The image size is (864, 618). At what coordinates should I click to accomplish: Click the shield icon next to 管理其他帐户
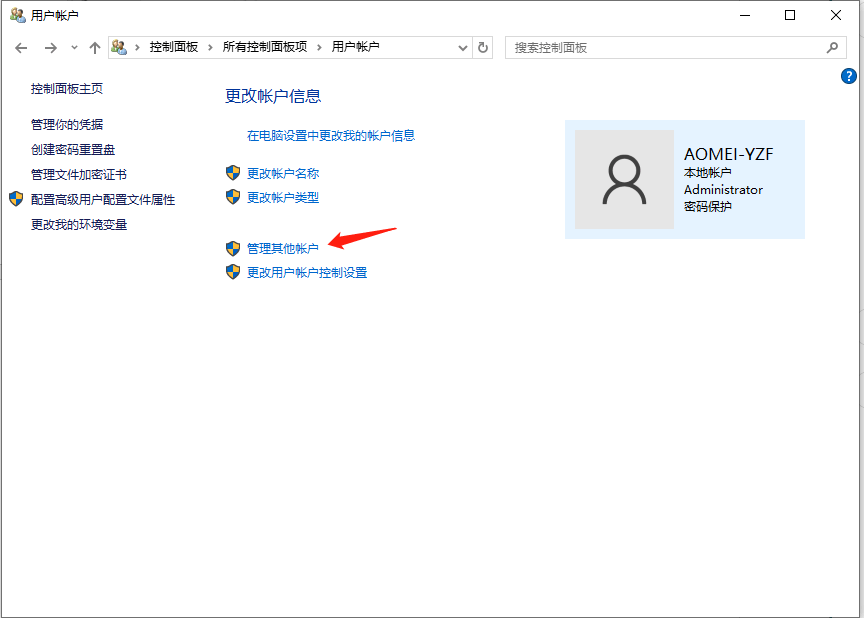pos(232,247)
